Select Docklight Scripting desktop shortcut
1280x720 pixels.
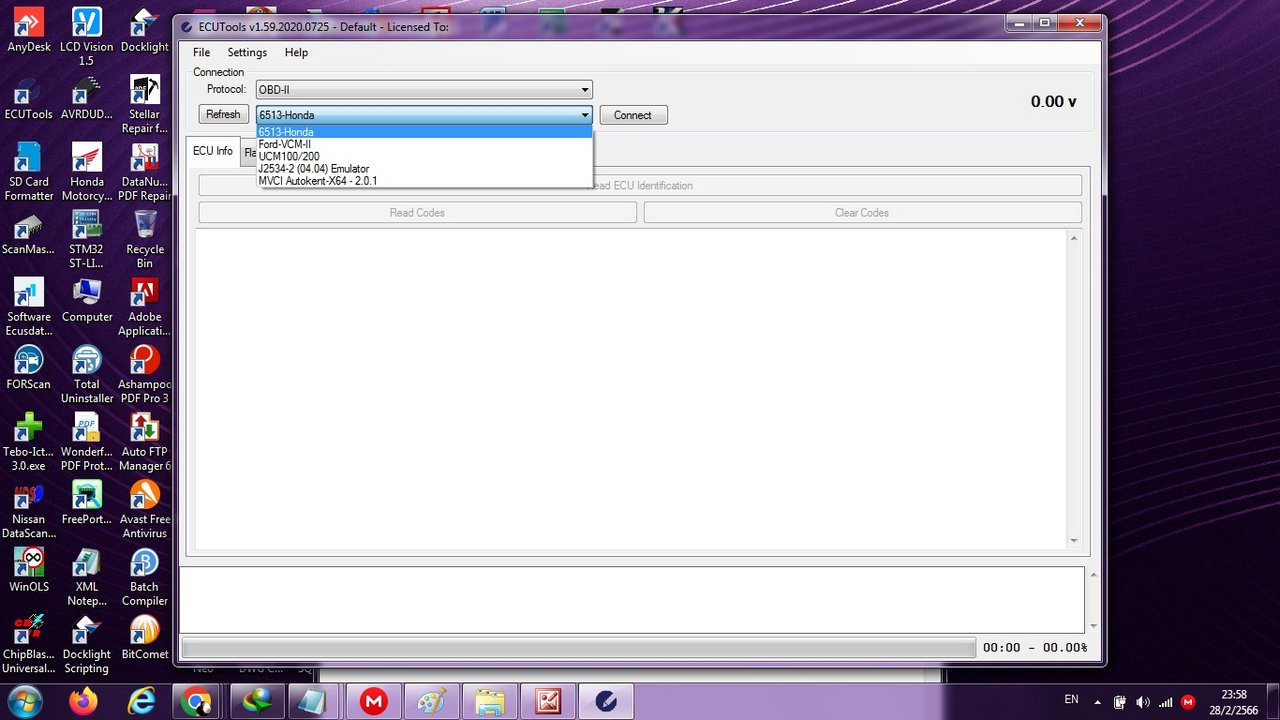point(87,644)
